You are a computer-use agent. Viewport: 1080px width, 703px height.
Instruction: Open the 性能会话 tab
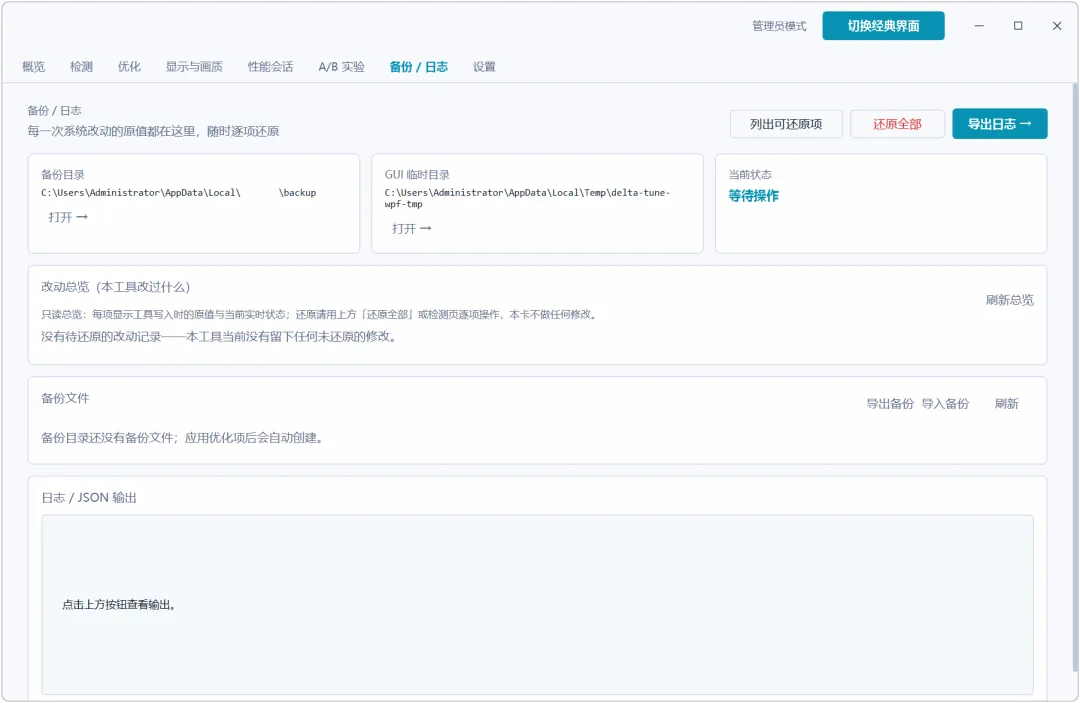pyautogui.click(x=270, y=67)
